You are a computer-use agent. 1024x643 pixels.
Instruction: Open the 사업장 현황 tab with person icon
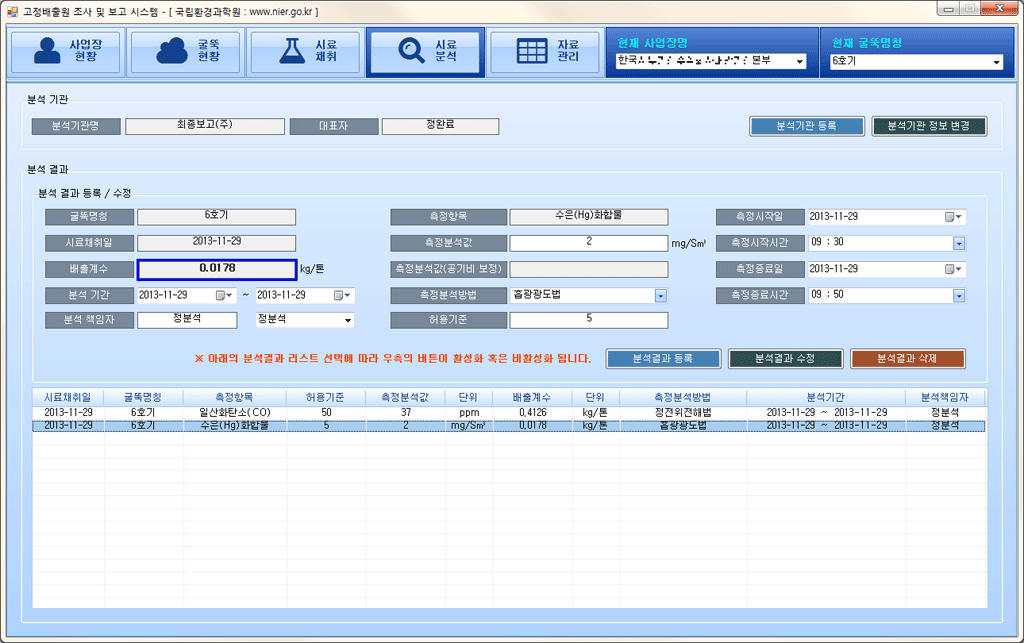click(x=67, y=52)
